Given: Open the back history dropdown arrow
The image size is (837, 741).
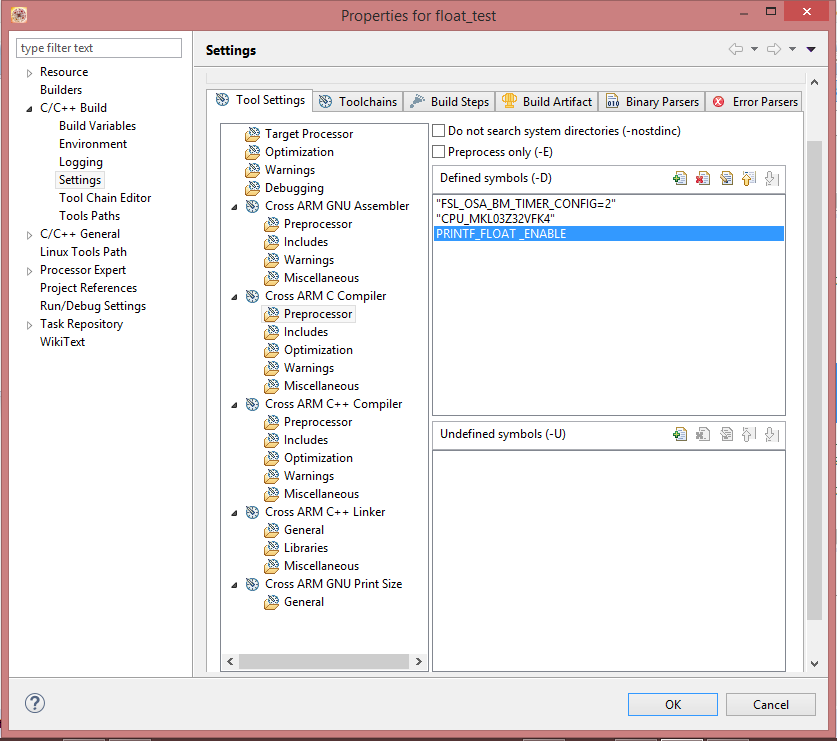Looking at the screenshot, I should (x=754, y=49).
